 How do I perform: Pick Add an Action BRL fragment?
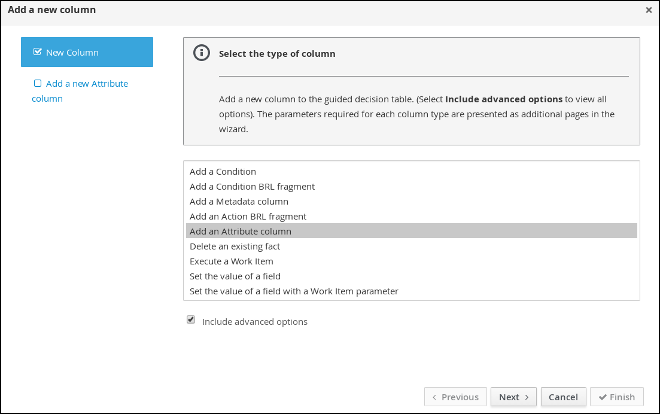tap(247, 217)
